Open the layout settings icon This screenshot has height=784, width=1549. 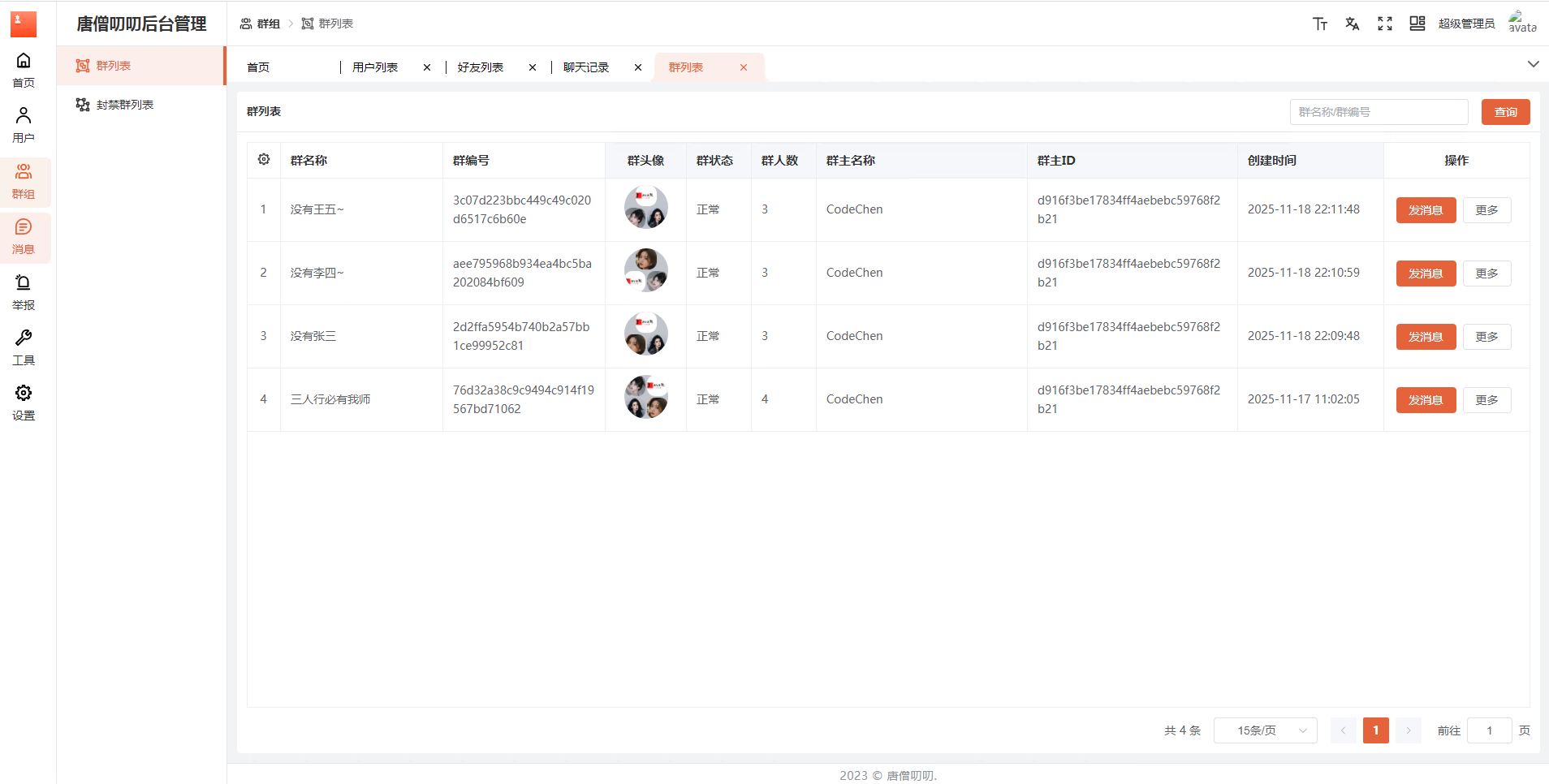click(x=1417, y=24)
